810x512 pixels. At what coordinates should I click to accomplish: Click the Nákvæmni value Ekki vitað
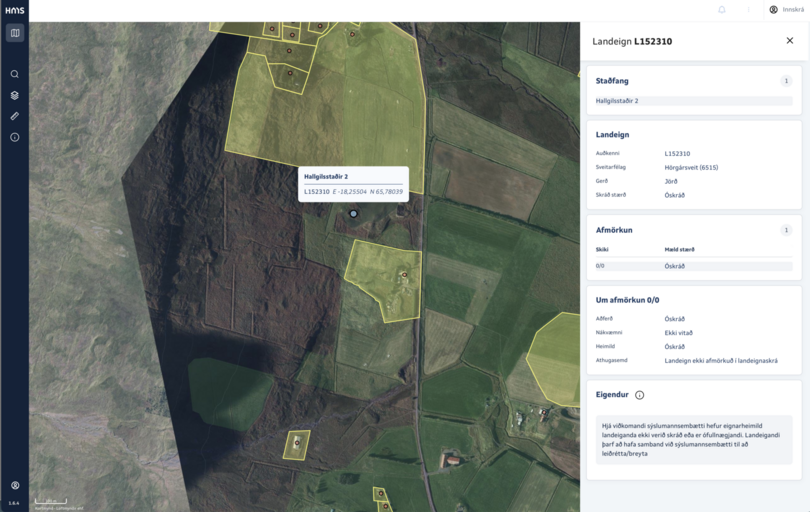pyautogui.click(x=678, y=333)
